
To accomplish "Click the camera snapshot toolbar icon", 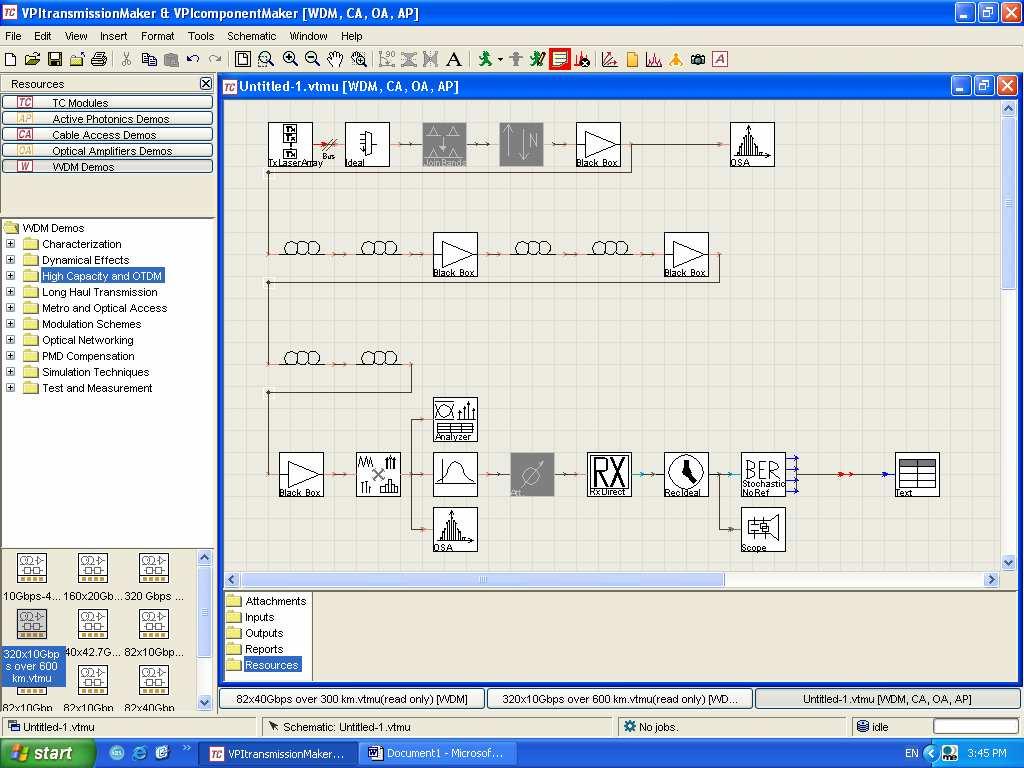I will pos(698,59).
